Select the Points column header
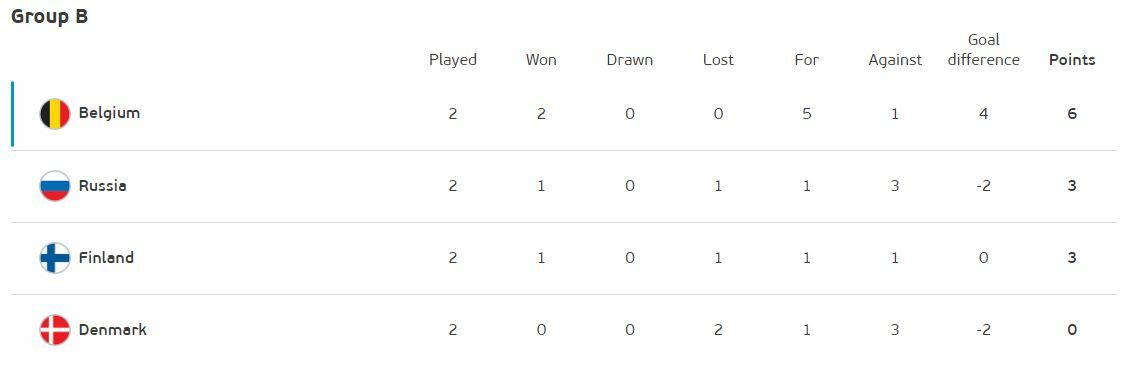 (1072, 60)
